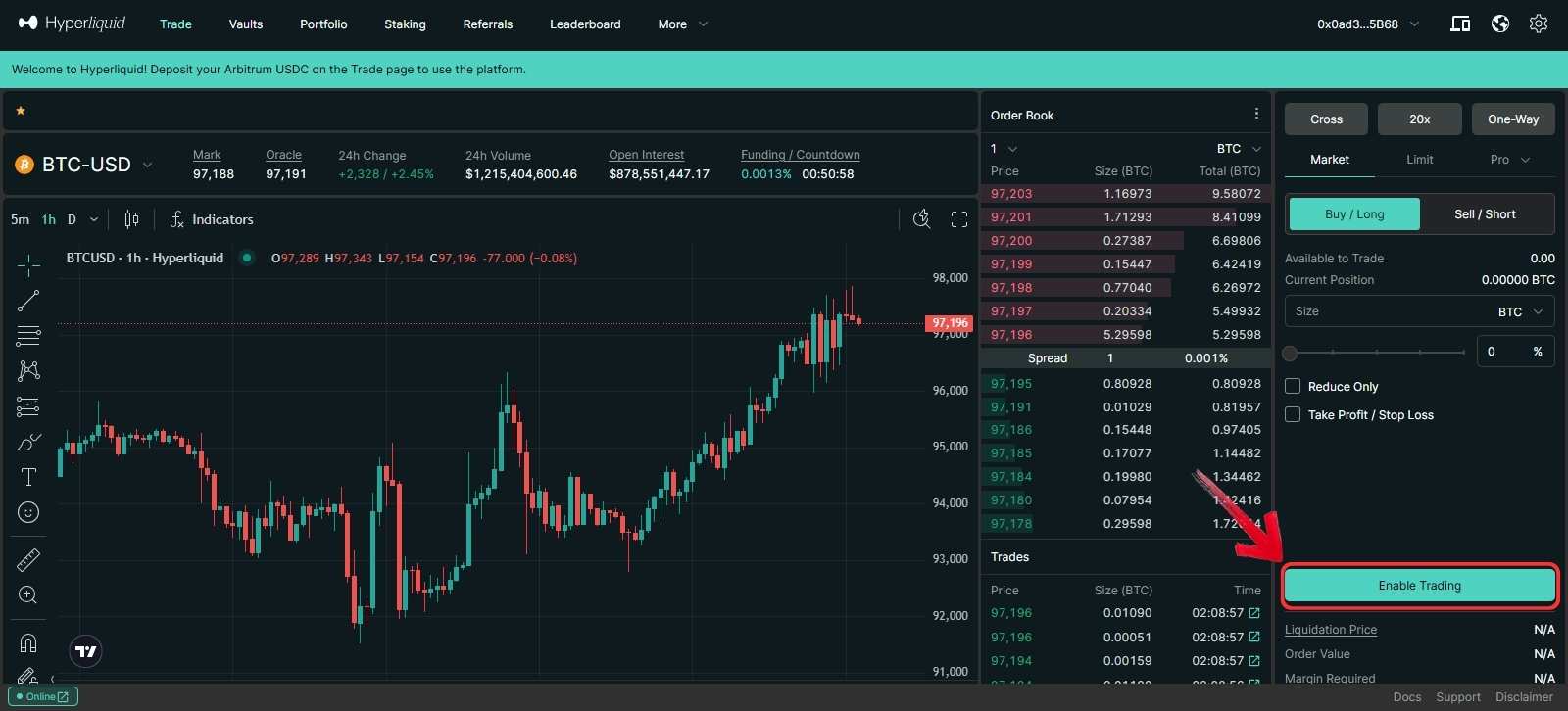
Task: Open the Support link
Action: (x=1458, y=697)
